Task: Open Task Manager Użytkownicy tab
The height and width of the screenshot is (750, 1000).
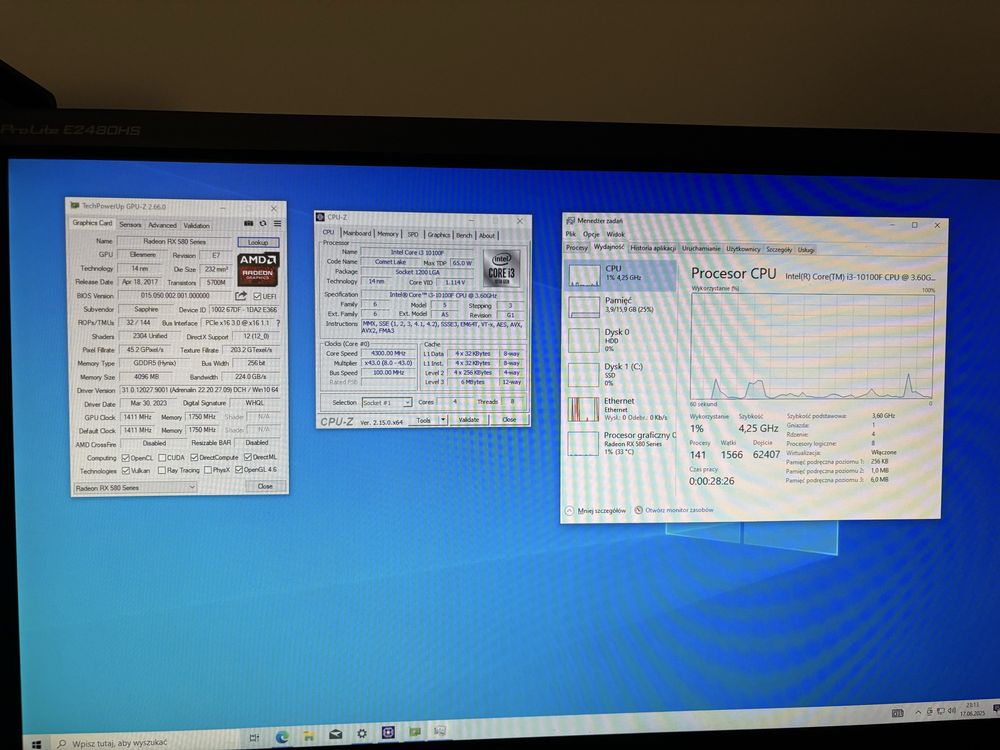Action: (743, 249)
